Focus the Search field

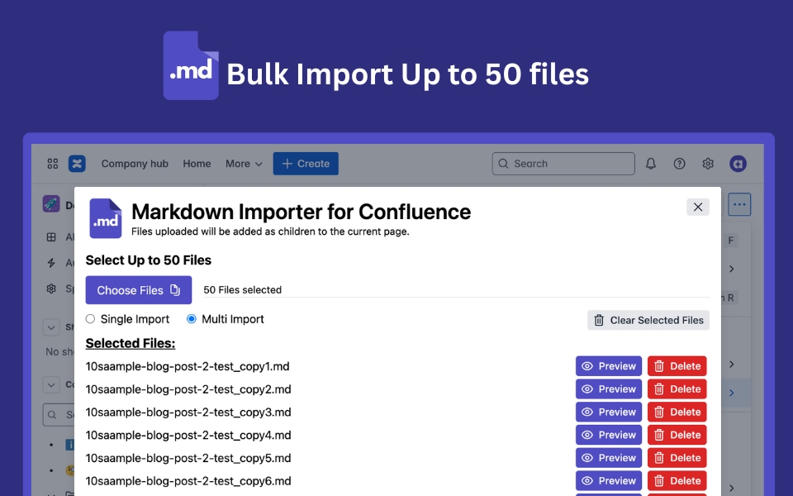563,163
